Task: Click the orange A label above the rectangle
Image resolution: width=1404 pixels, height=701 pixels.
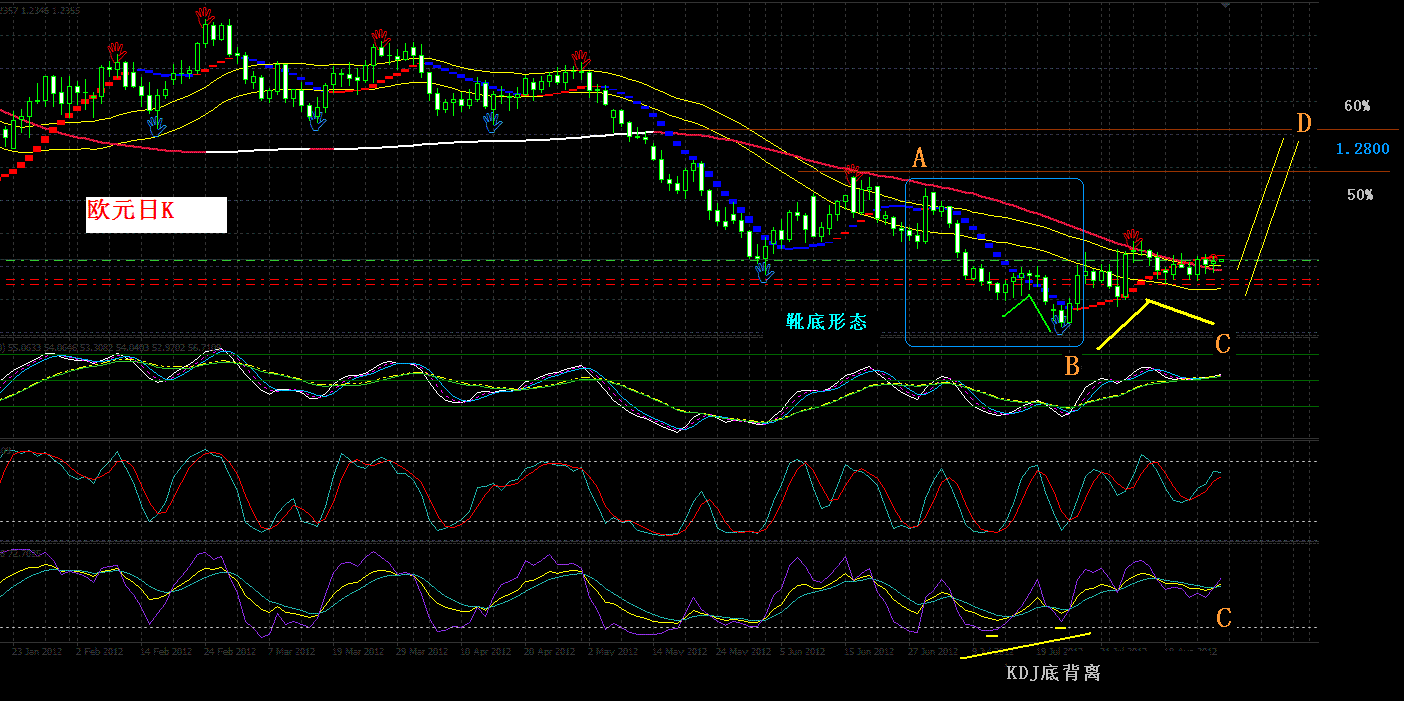Action: (920, 157)
